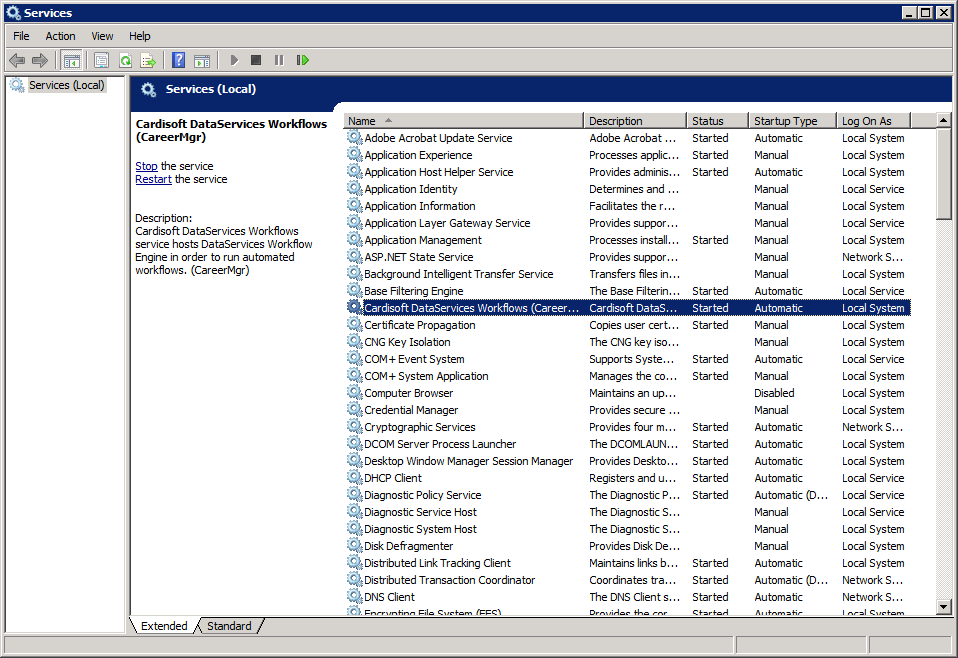Select Distributed Transaction Coordinator row

(x=628, y=580)
